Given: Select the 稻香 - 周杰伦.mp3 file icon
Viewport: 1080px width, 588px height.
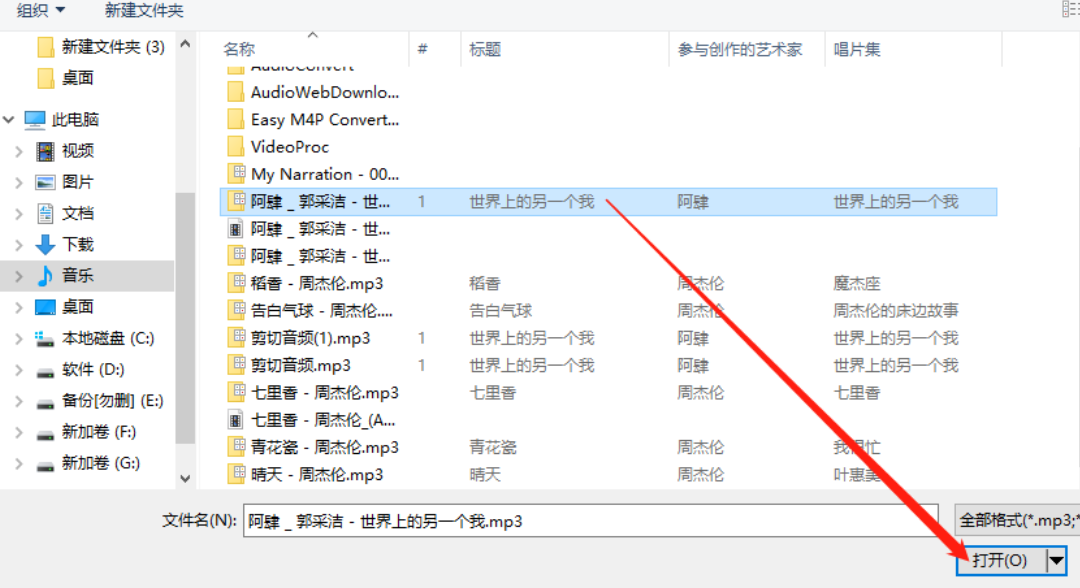Looking at the screenshot, I should click(236, 283).
